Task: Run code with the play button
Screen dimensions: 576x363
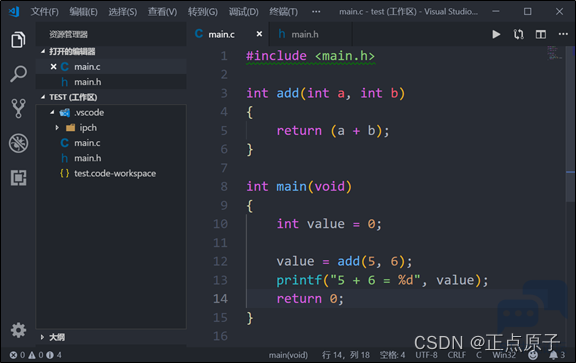Action: point(496,34)
